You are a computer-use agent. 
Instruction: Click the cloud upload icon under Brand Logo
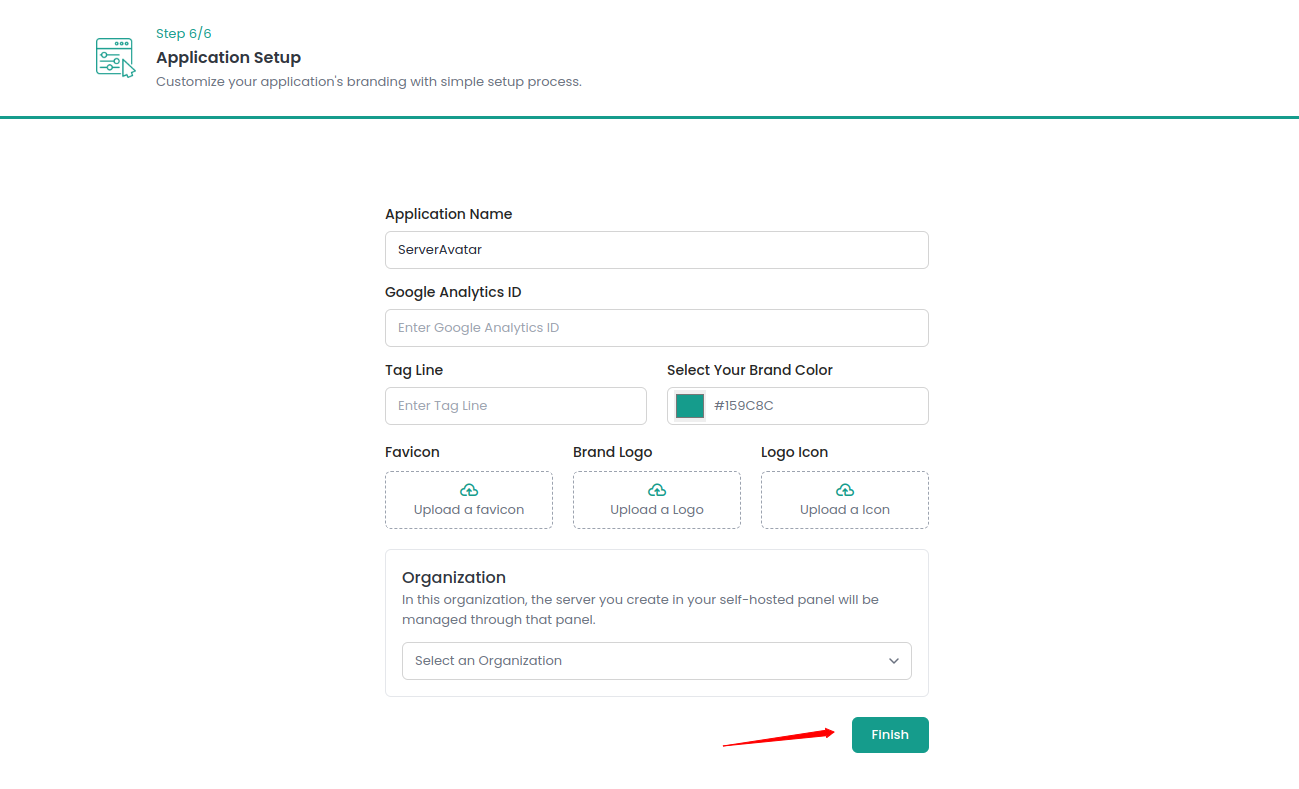(x=657, y=490)
